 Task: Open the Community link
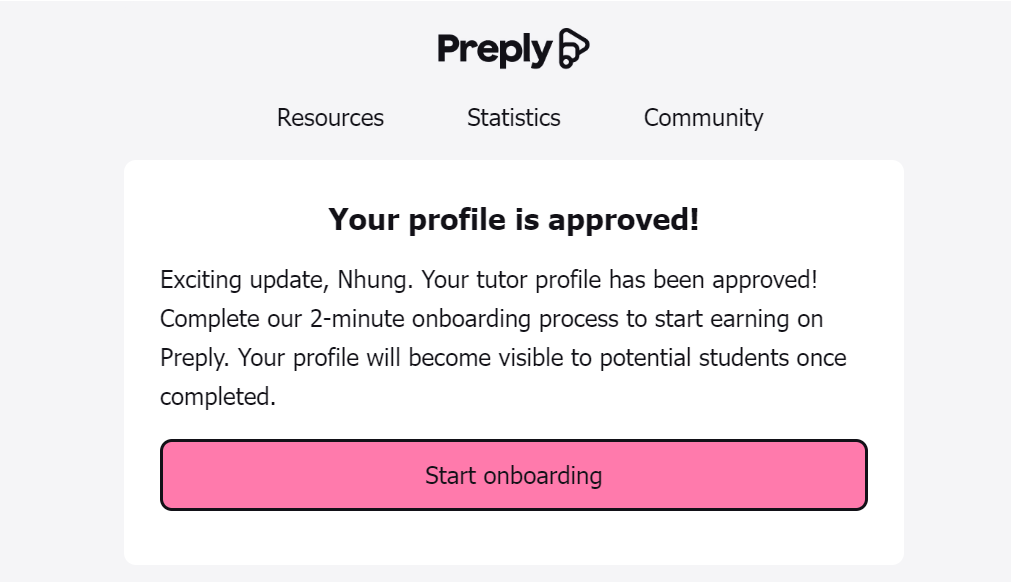pos(703,118)
